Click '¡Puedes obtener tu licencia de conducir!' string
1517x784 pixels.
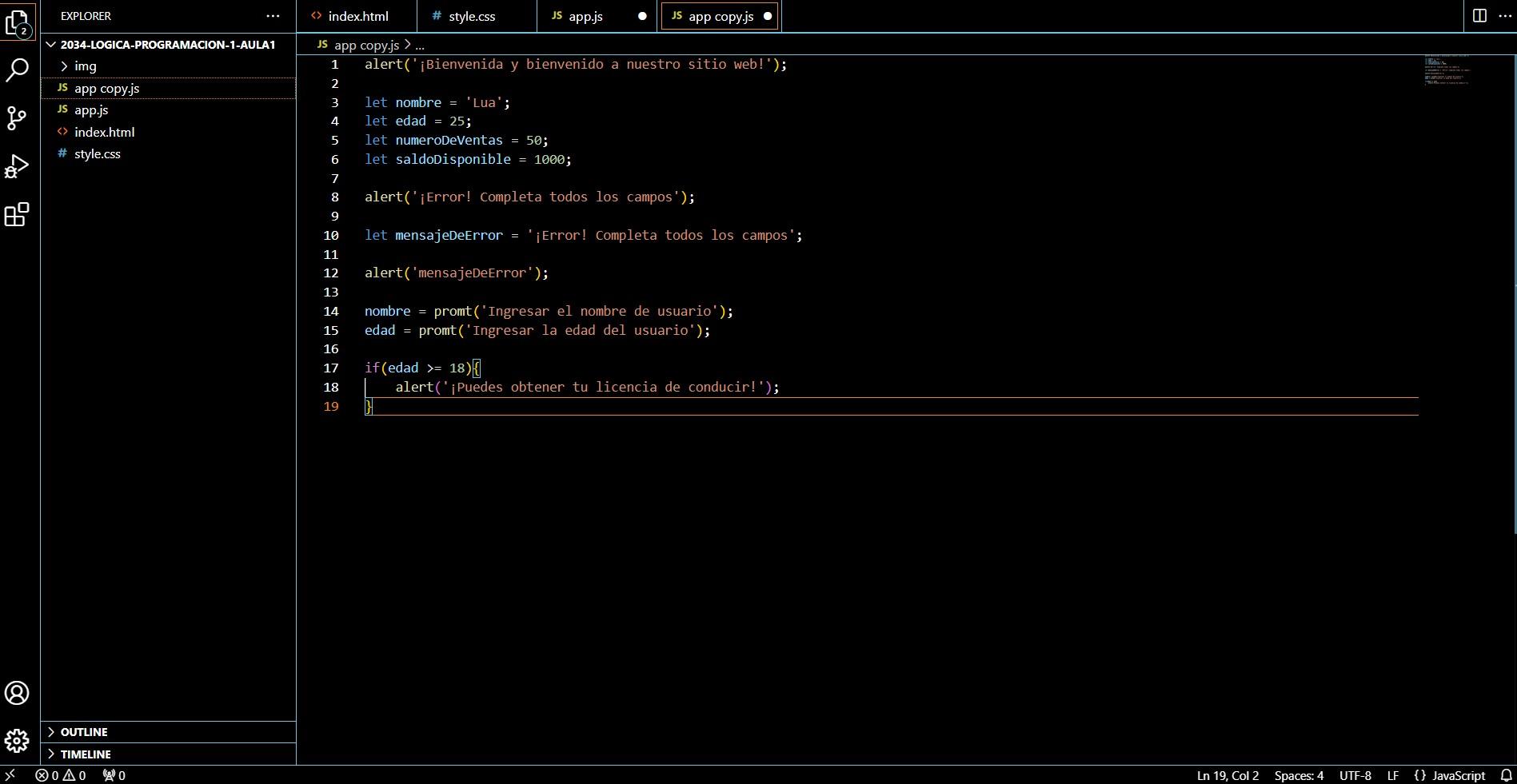click(603, 387)
